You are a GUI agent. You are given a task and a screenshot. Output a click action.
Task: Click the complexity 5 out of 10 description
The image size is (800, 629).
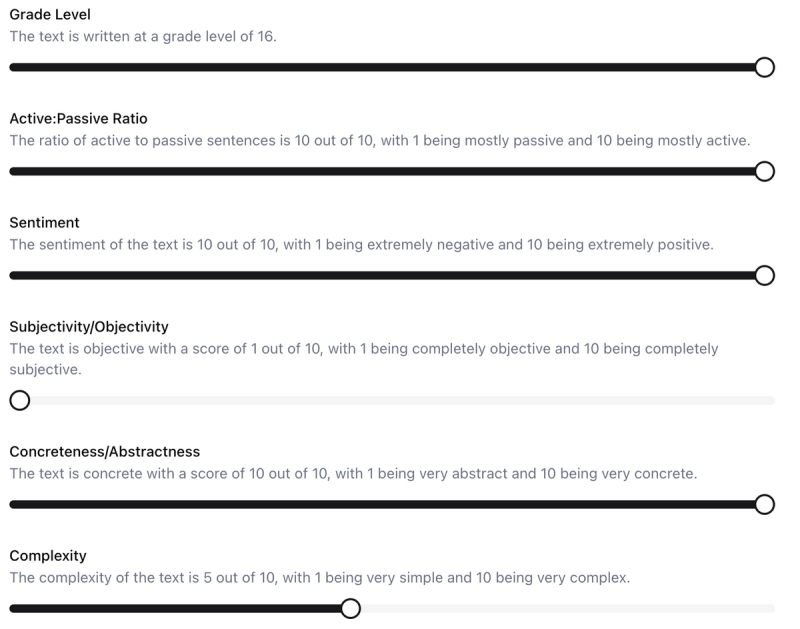coord(320,577)
